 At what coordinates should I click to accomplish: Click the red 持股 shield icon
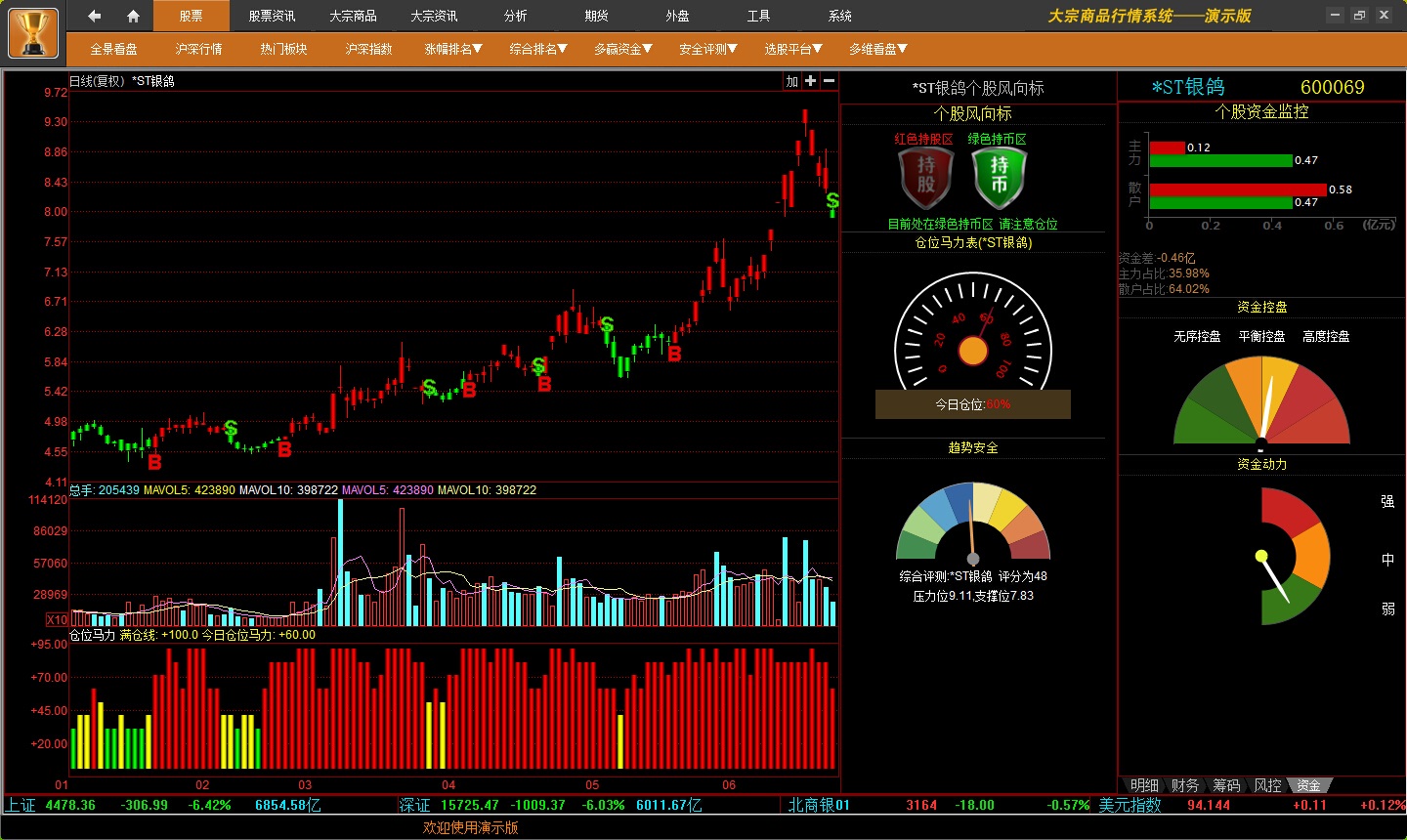(x=925, y=177)
